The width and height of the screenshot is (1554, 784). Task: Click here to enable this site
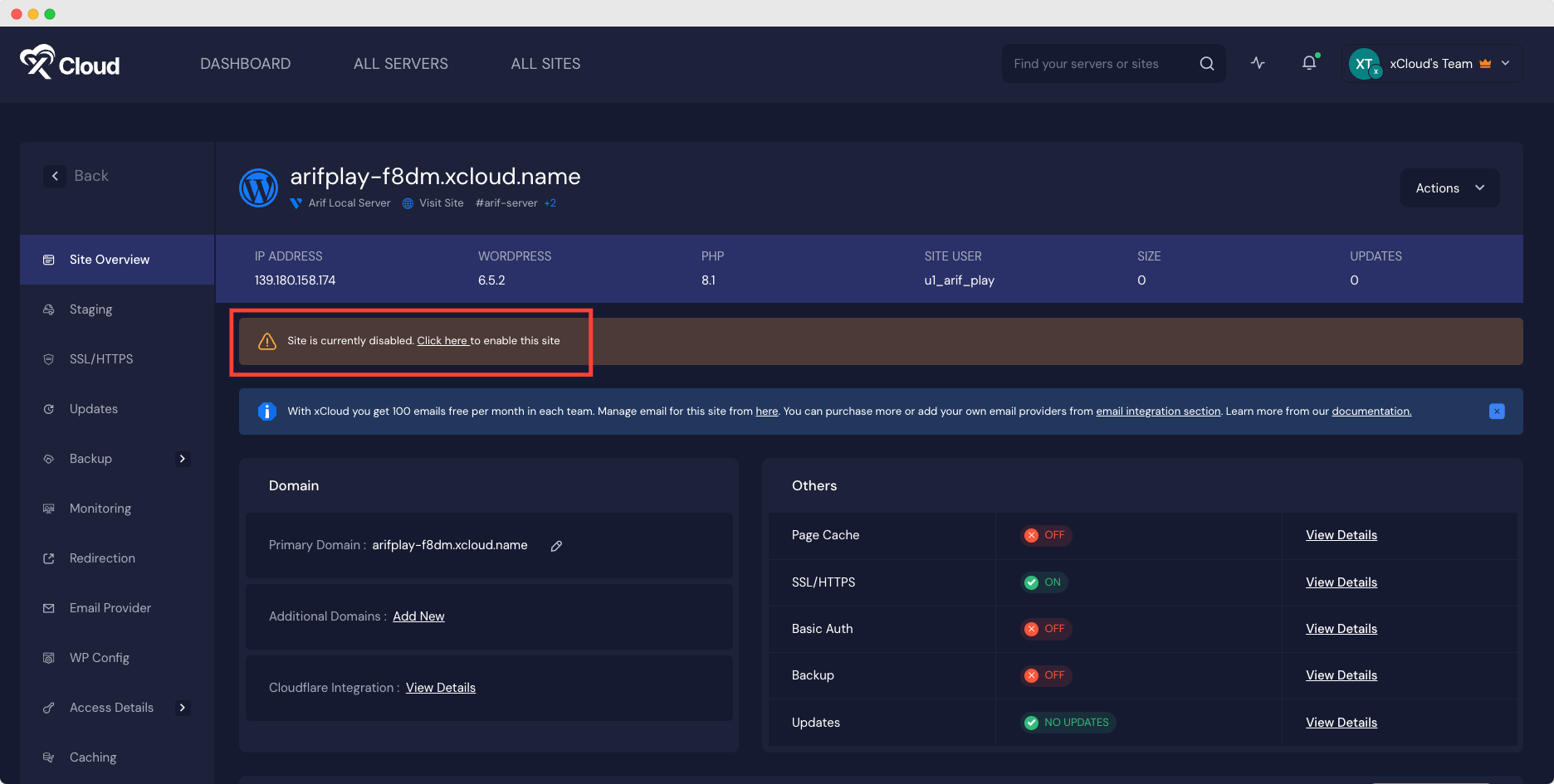point(442,340)
